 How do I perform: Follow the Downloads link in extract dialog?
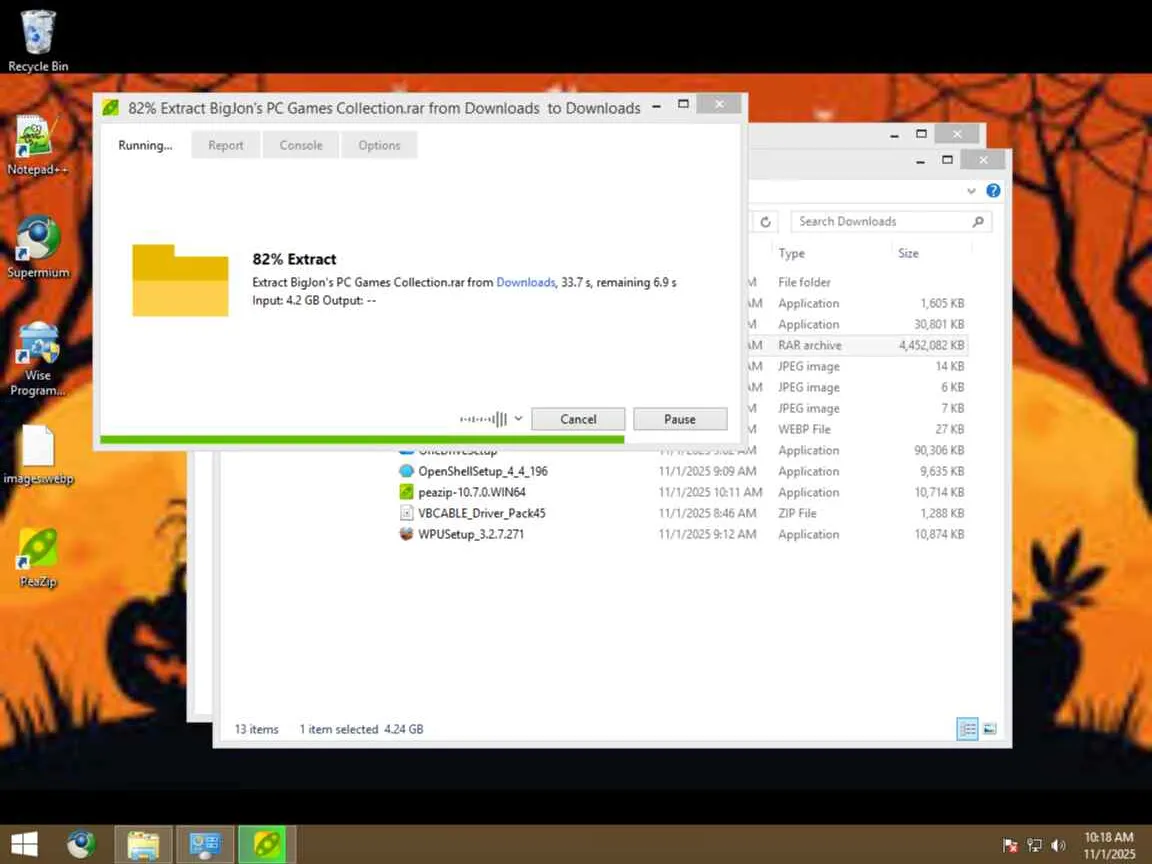tap(525, 282)
